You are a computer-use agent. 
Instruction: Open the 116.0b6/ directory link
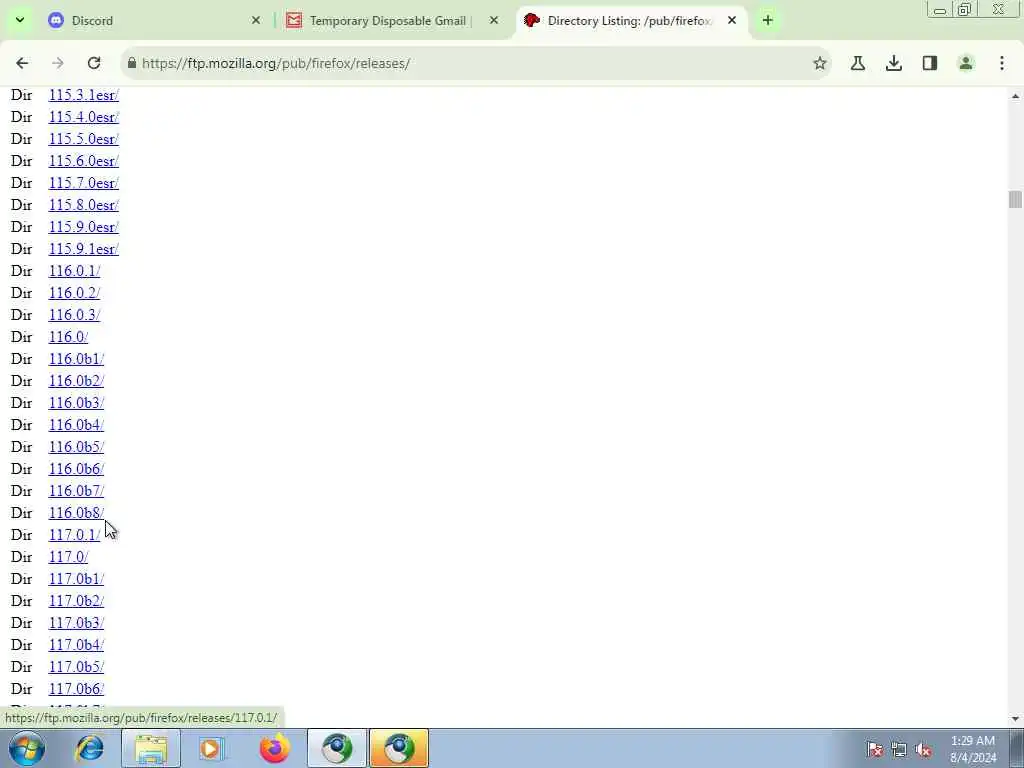(x=76, y=469)
